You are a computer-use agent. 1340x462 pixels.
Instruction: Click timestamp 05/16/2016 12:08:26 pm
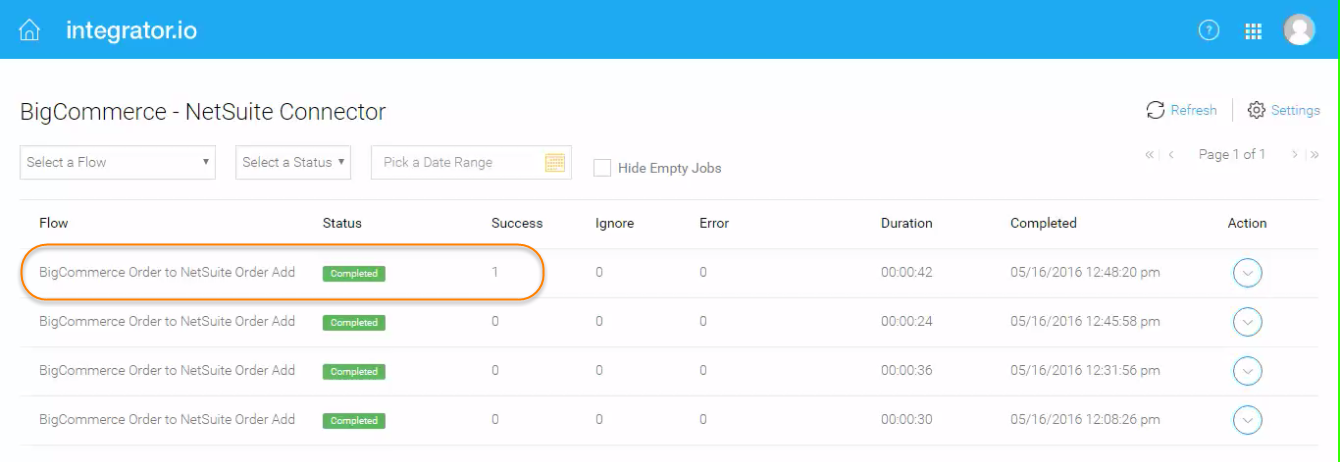tap(1085, 419)
